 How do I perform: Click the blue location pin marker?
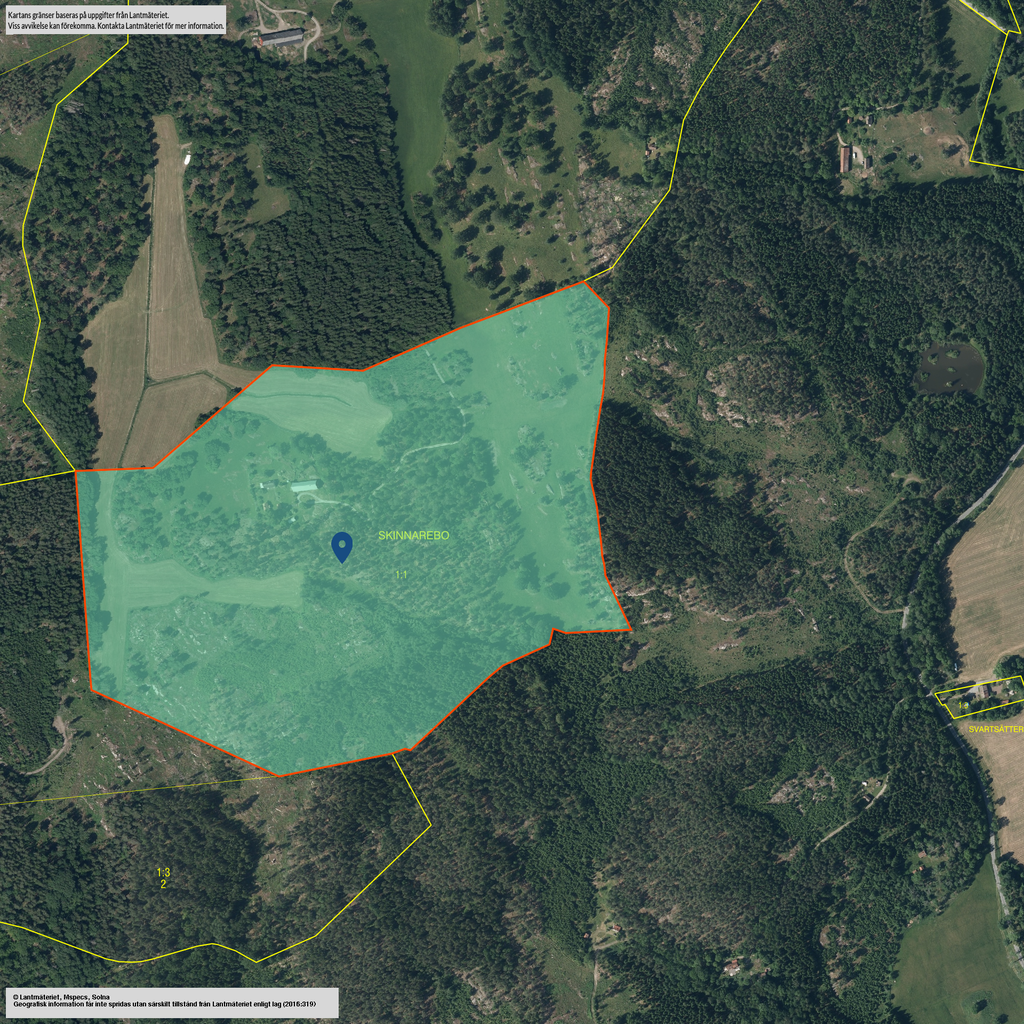pos(342,546)
